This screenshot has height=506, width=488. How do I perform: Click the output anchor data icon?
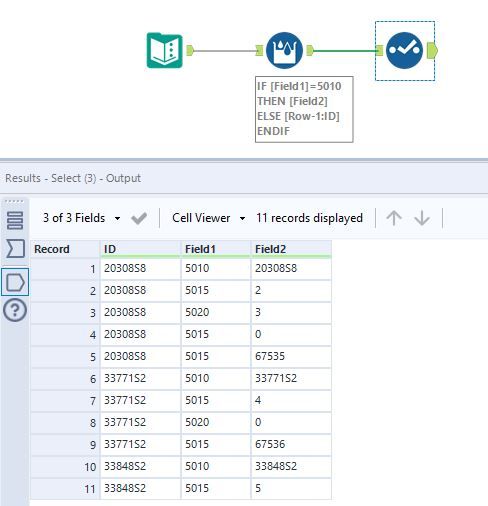pos(15,282)
